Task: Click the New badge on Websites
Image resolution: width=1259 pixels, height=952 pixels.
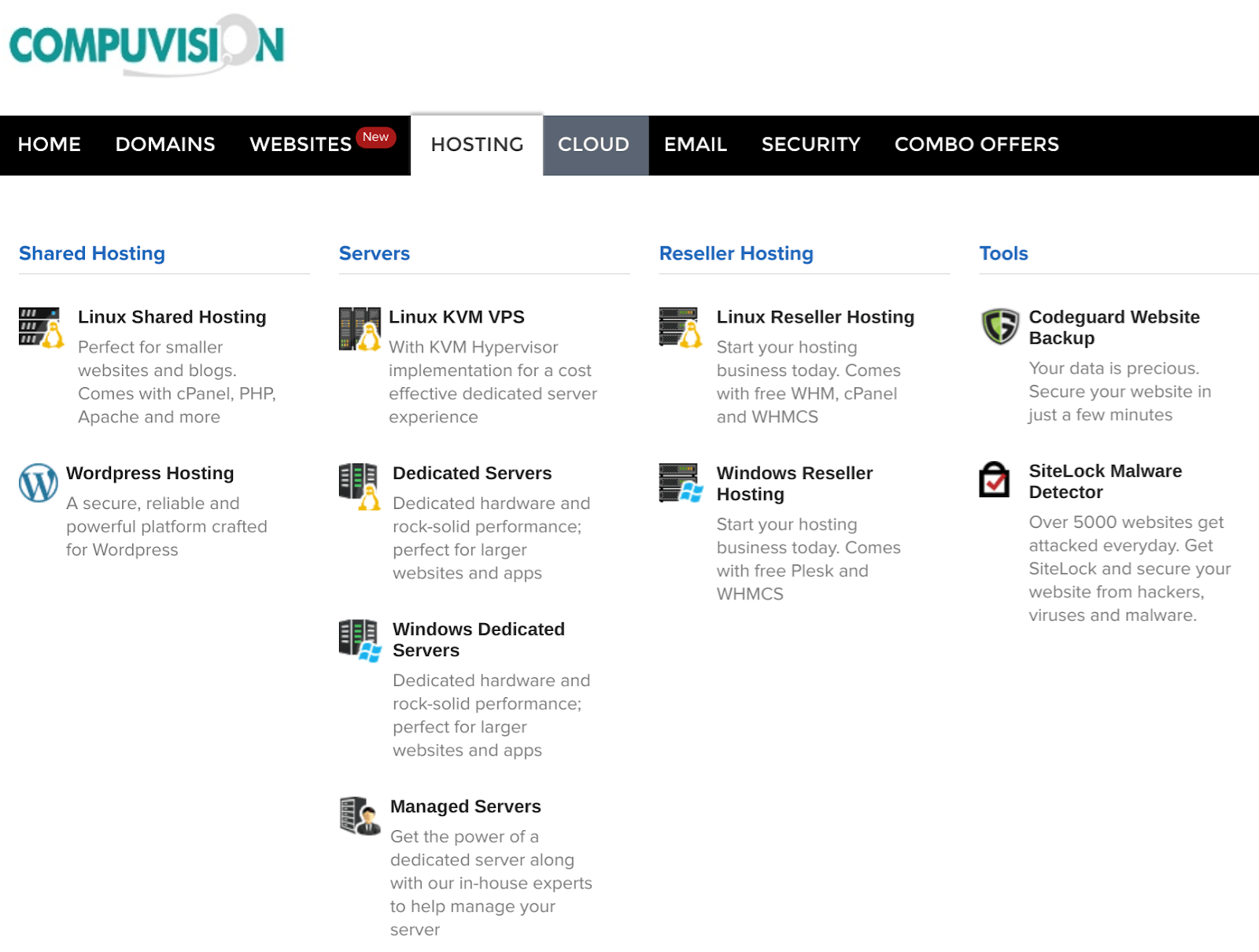Action: pos(375,137)
